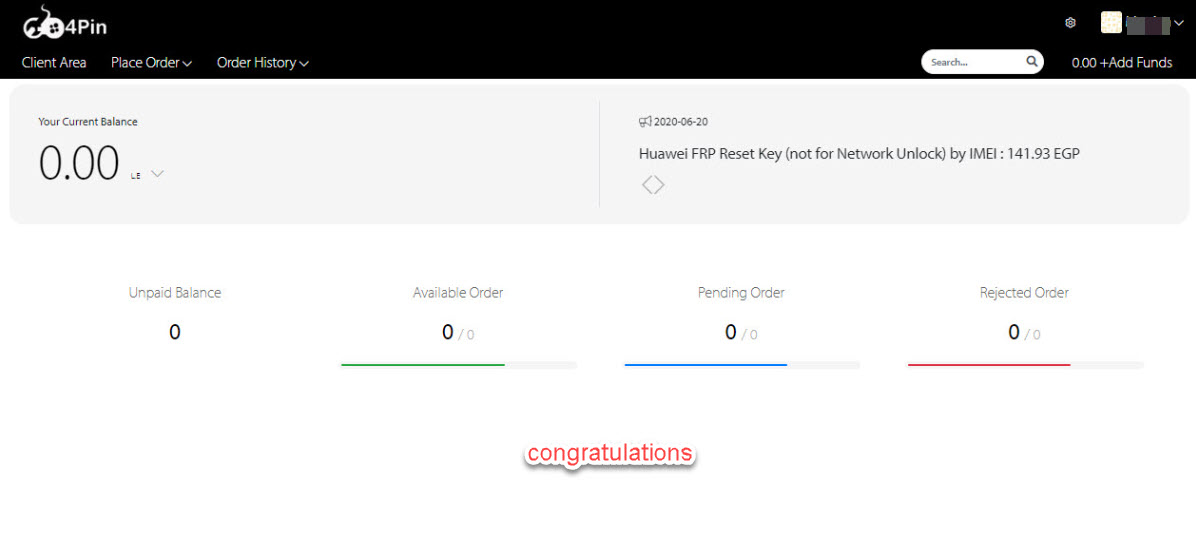The width and height of the screenshot is (1196, 556).
Task: Click the megaphone announcement icon
Action: [645, 122]
